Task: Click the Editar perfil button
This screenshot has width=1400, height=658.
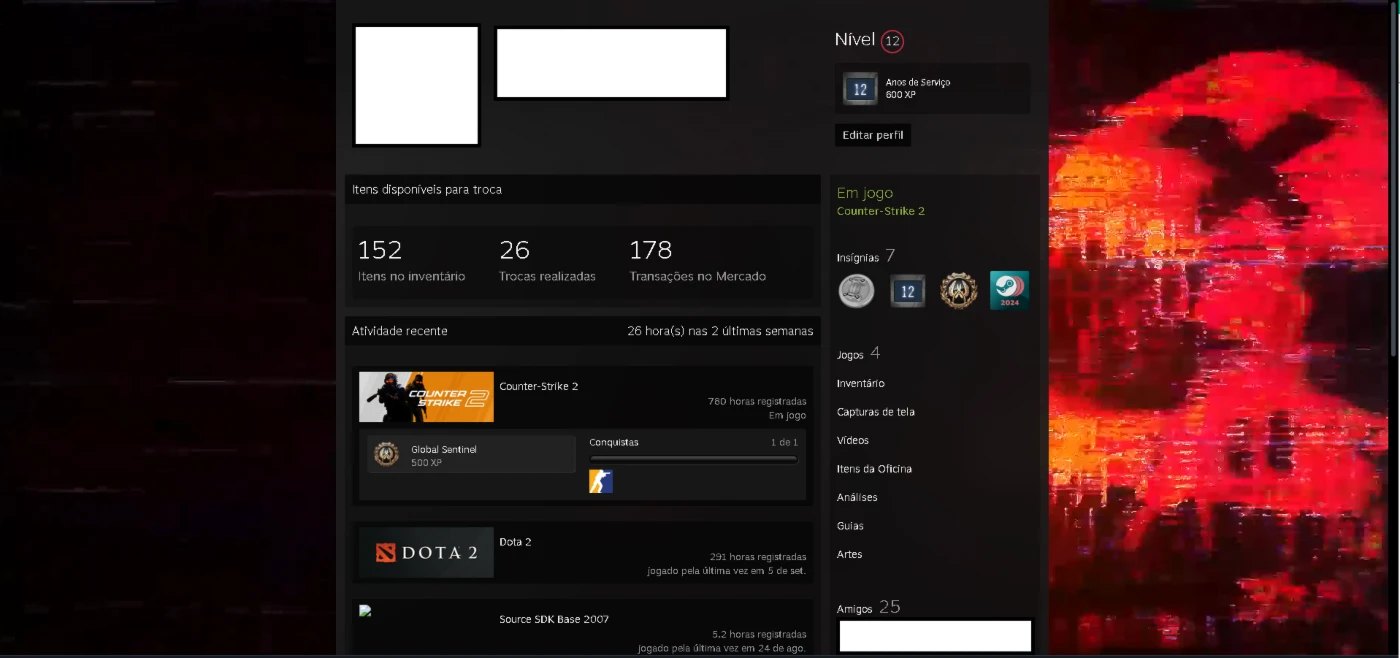Action: click(873, 135)
